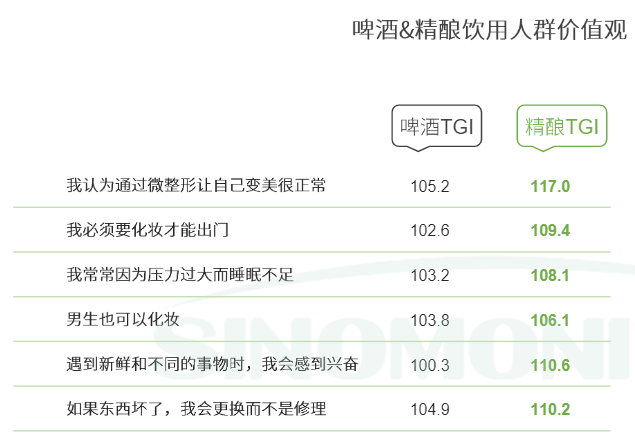The image size is (635, 443).
Task: Select the green 精酿TGI column header bubble
Action: (x=562, y=127)
